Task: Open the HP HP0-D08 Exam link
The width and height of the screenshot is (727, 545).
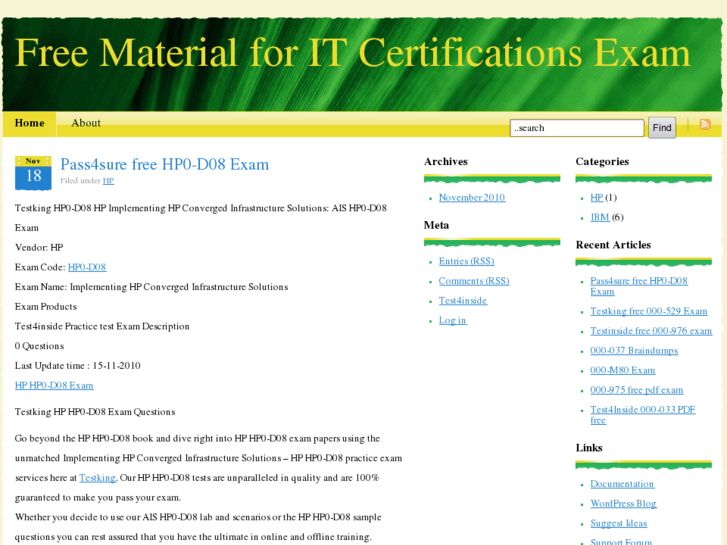Action: pos(54,385)
